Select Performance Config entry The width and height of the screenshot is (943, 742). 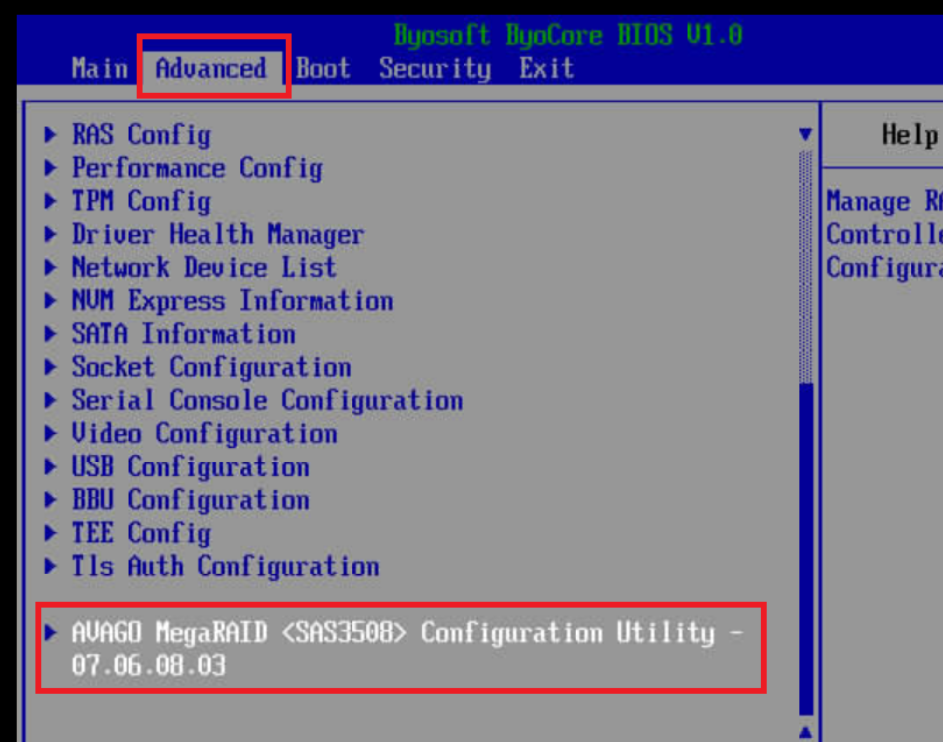[x=196, y=168]
